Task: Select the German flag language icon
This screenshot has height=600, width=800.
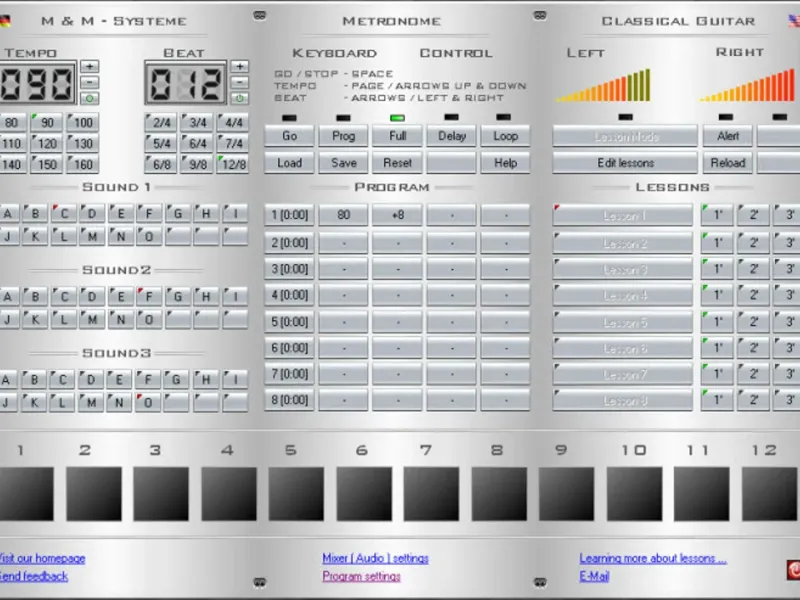Action: coord(5,21)
